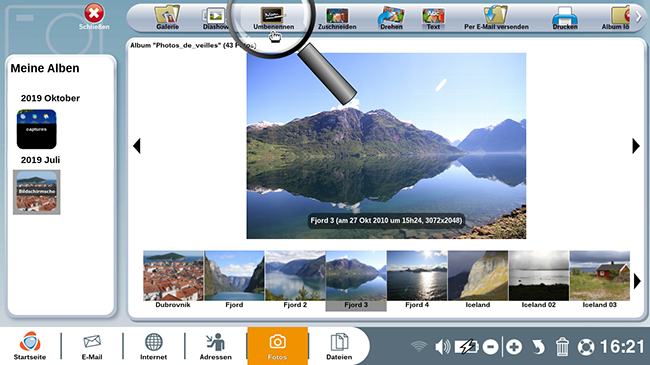Click the undo back arrow icon

tap(538, 347)
